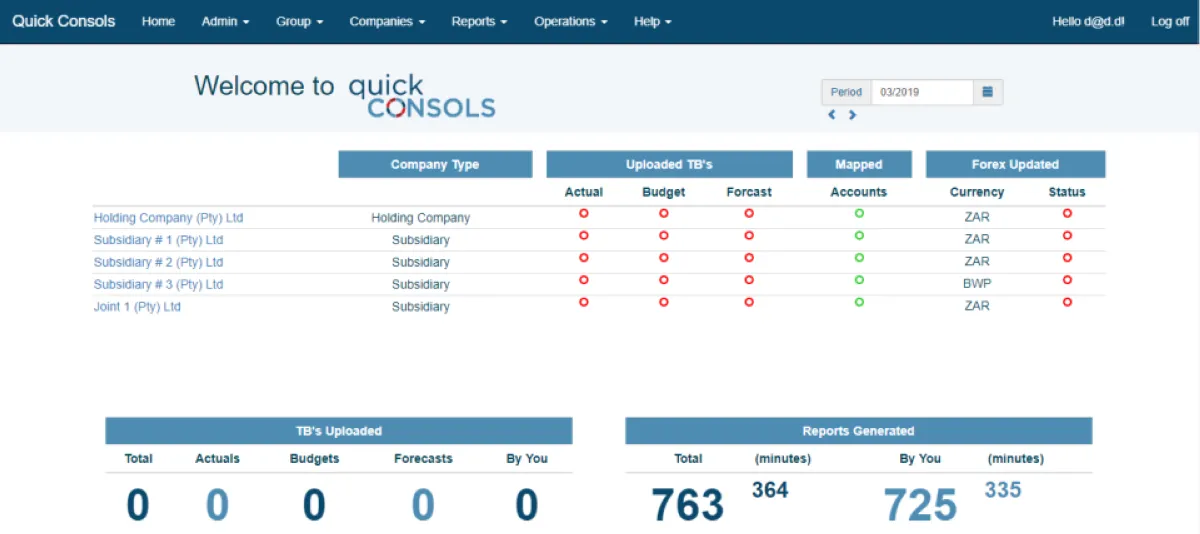The image size is (1200, 534).
Task: Go to Home in navigation bar
Action: 158,21
